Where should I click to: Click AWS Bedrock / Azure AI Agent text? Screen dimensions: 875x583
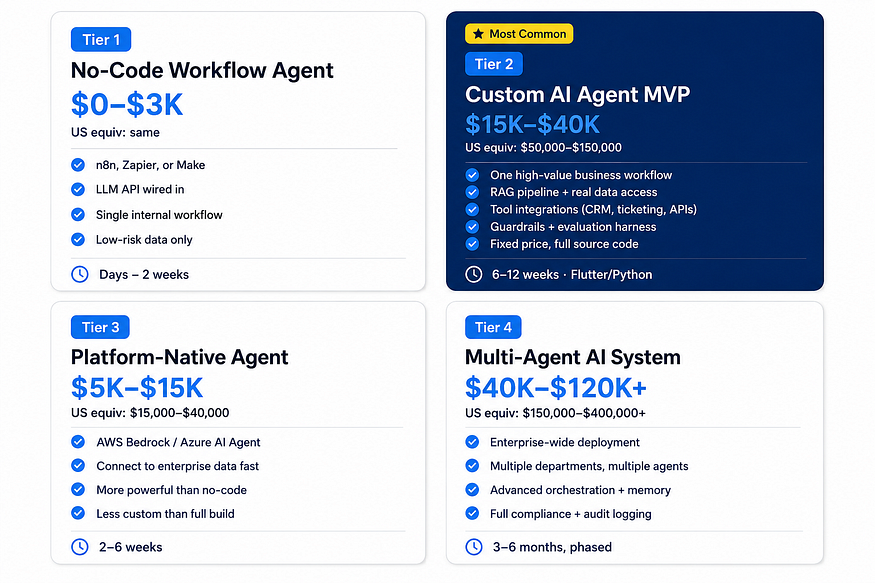[178, 442]
